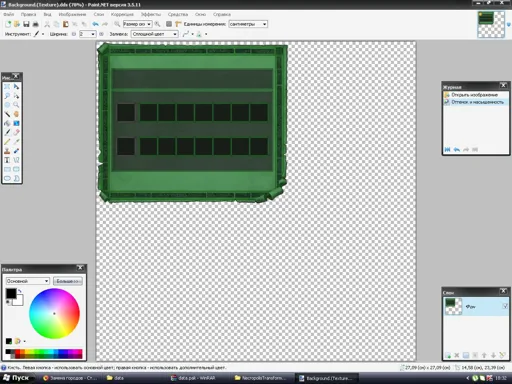Switch to 'data.pak - WinRAR' taskbar button
This screenshot has height=384, width=512.
click(x=197, y=378)
